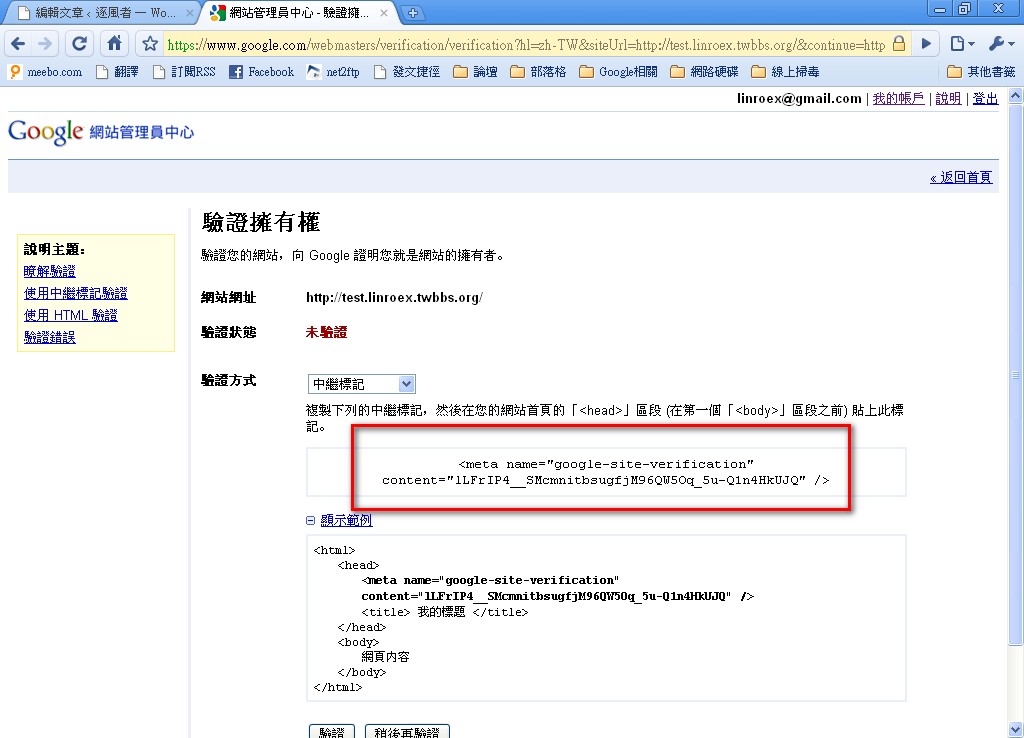Minimize the browser window
Screen dimensions: 1024x738
pyautogui.click(x=940, y=8)
